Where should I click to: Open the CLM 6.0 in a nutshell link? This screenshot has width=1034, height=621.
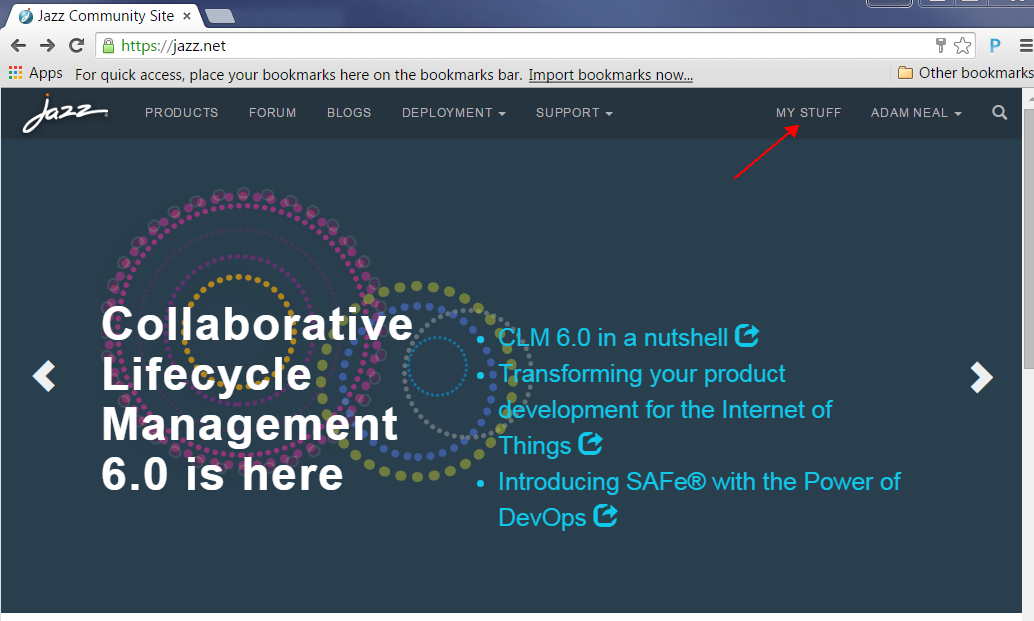pos(613,338)
